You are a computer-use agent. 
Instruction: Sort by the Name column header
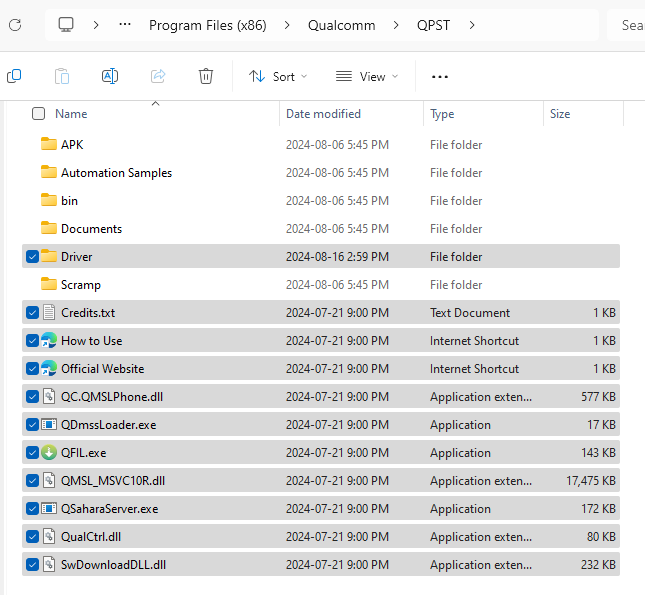pos(71,114)
